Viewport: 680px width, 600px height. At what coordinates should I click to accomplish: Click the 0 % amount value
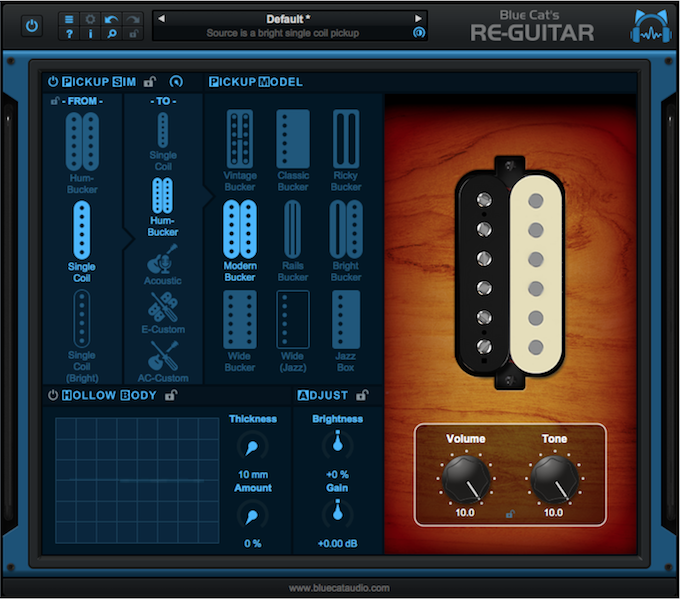[252, 543]
